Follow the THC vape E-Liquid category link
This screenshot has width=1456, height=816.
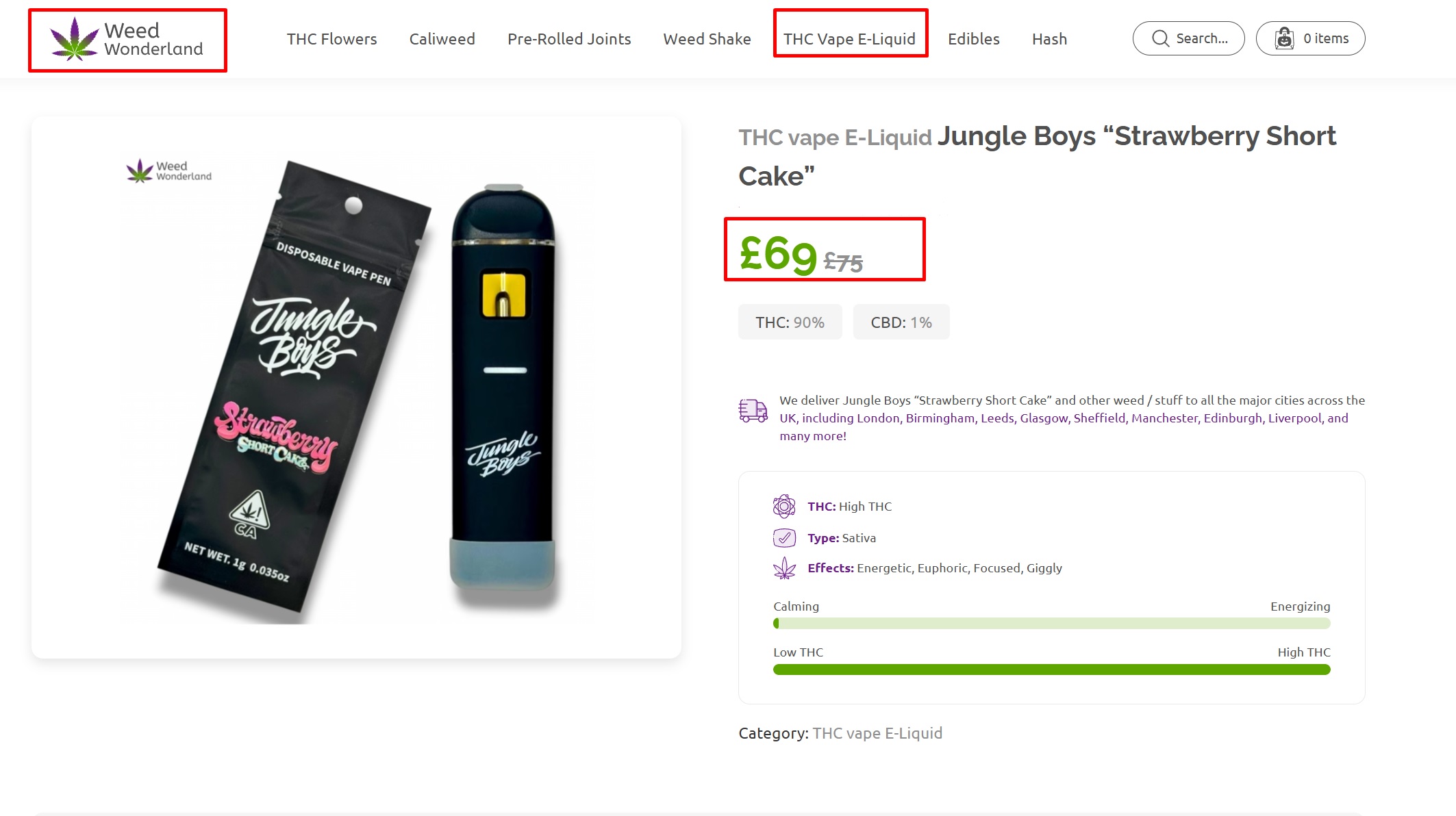[877, 733]
